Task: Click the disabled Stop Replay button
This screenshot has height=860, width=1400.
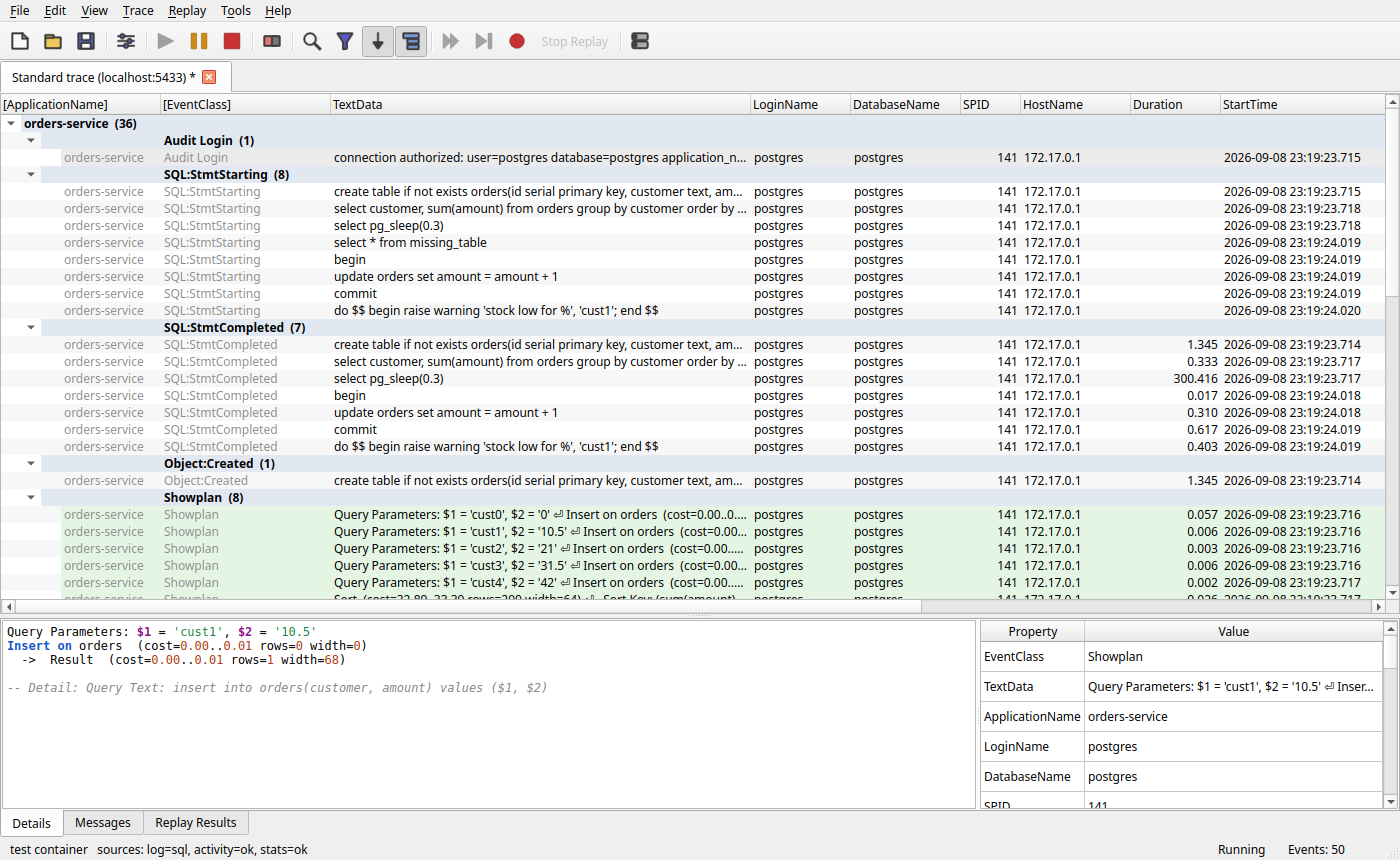Action: (x=575, y=41)
